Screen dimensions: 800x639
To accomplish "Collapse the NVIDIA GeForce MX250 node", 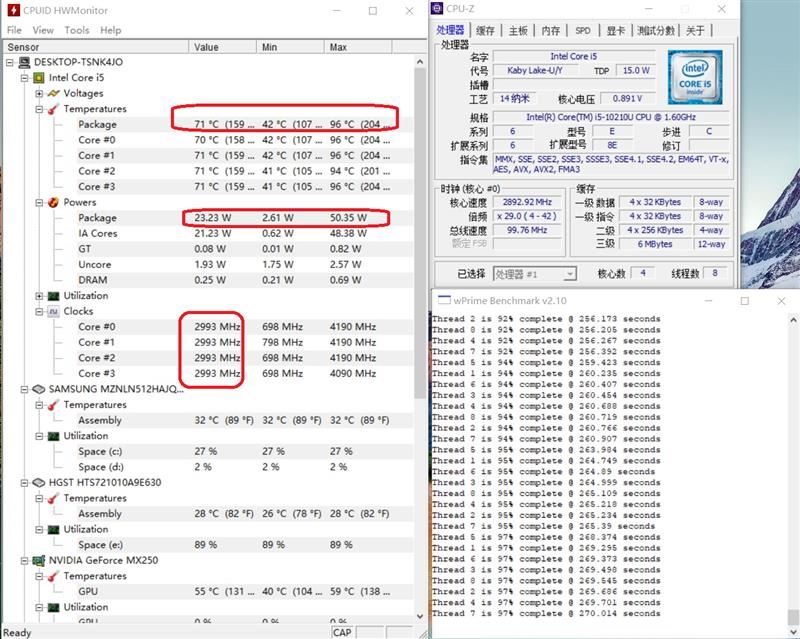I will 24,560.
